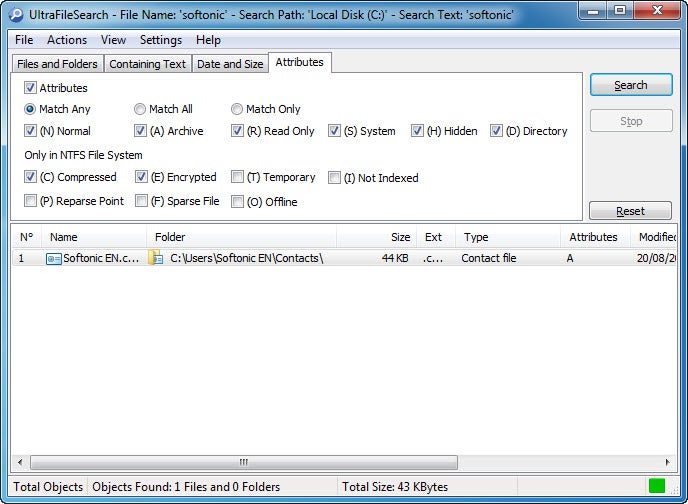Image resolution: width=688 pixels, height=504 pixels.
Task: Click the Total Size: 43 KBytes status text
Action: pyautogui.click(x=395, y=486)
